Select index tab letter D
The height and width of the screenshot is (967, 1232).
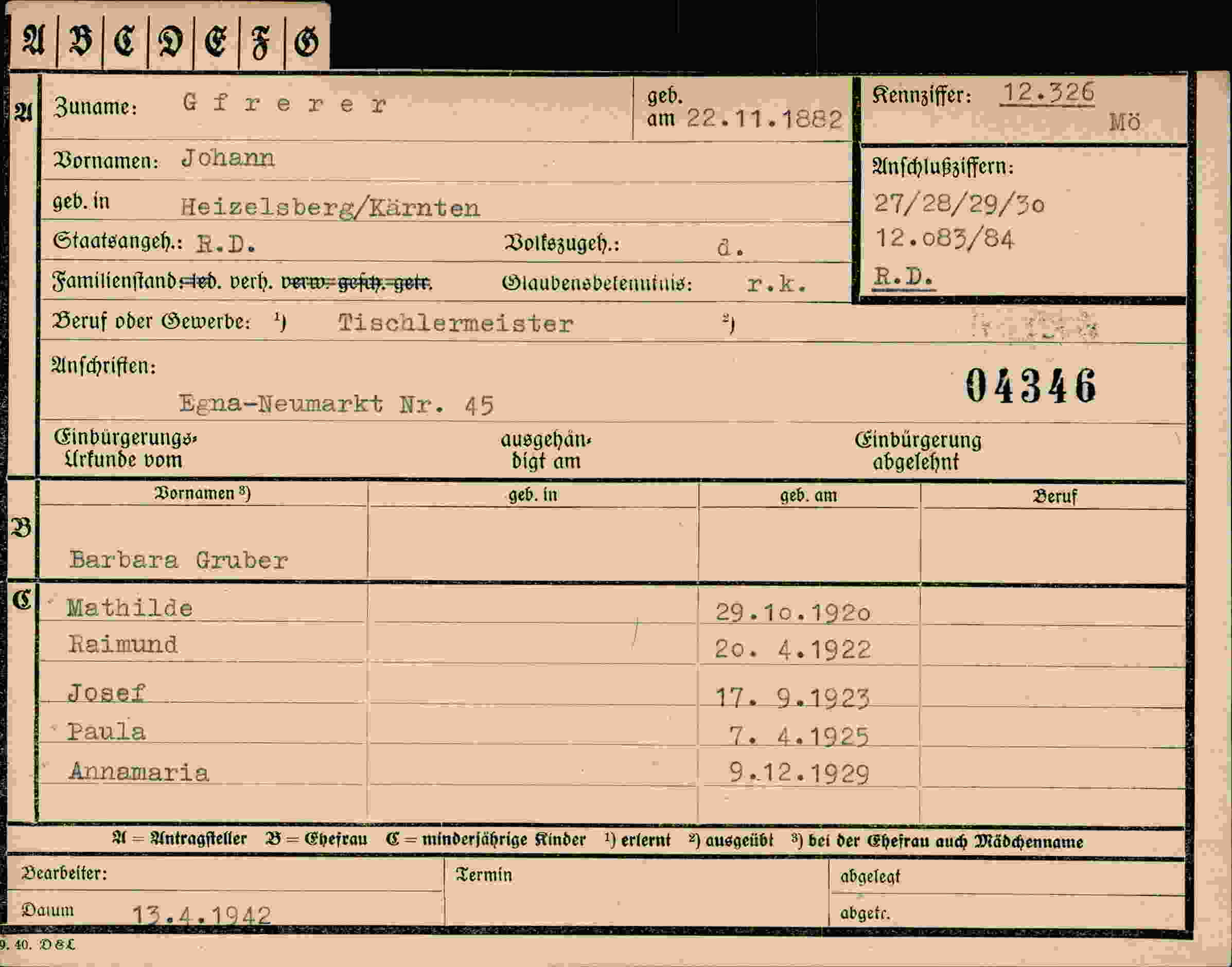170,42
